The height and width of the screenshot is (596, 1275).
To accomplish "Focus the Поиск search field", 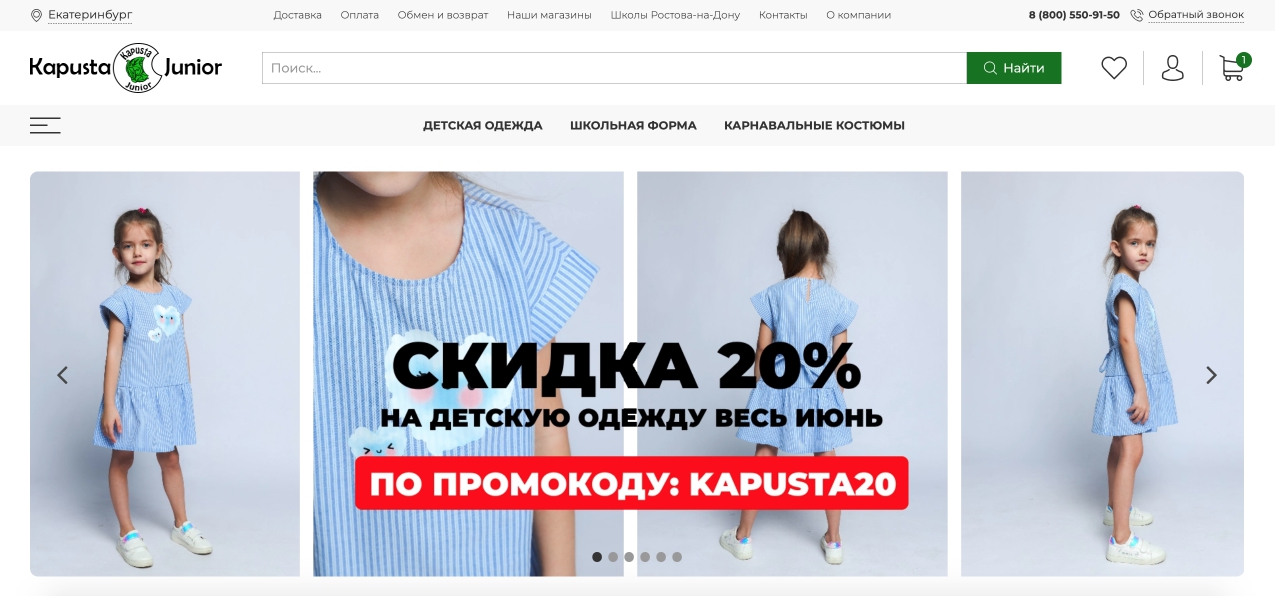I will (614, 68).
